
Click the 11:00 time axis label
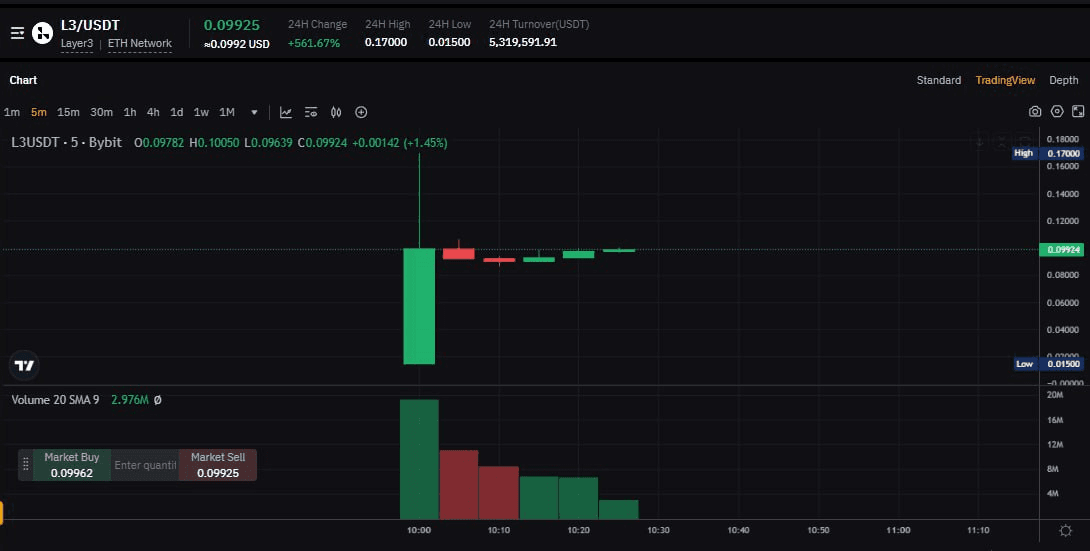point(898,530)
